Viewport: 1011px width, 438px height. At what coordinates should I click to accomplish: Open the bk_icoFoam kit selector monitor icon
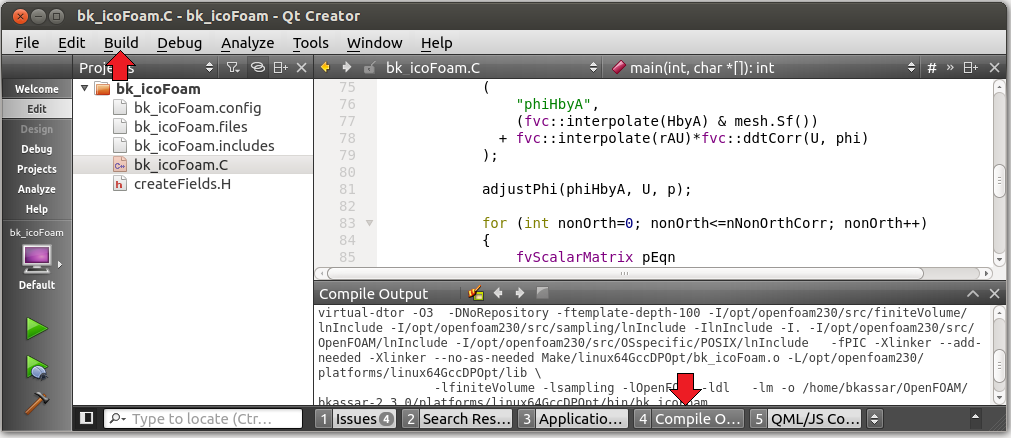pos(37,258)
